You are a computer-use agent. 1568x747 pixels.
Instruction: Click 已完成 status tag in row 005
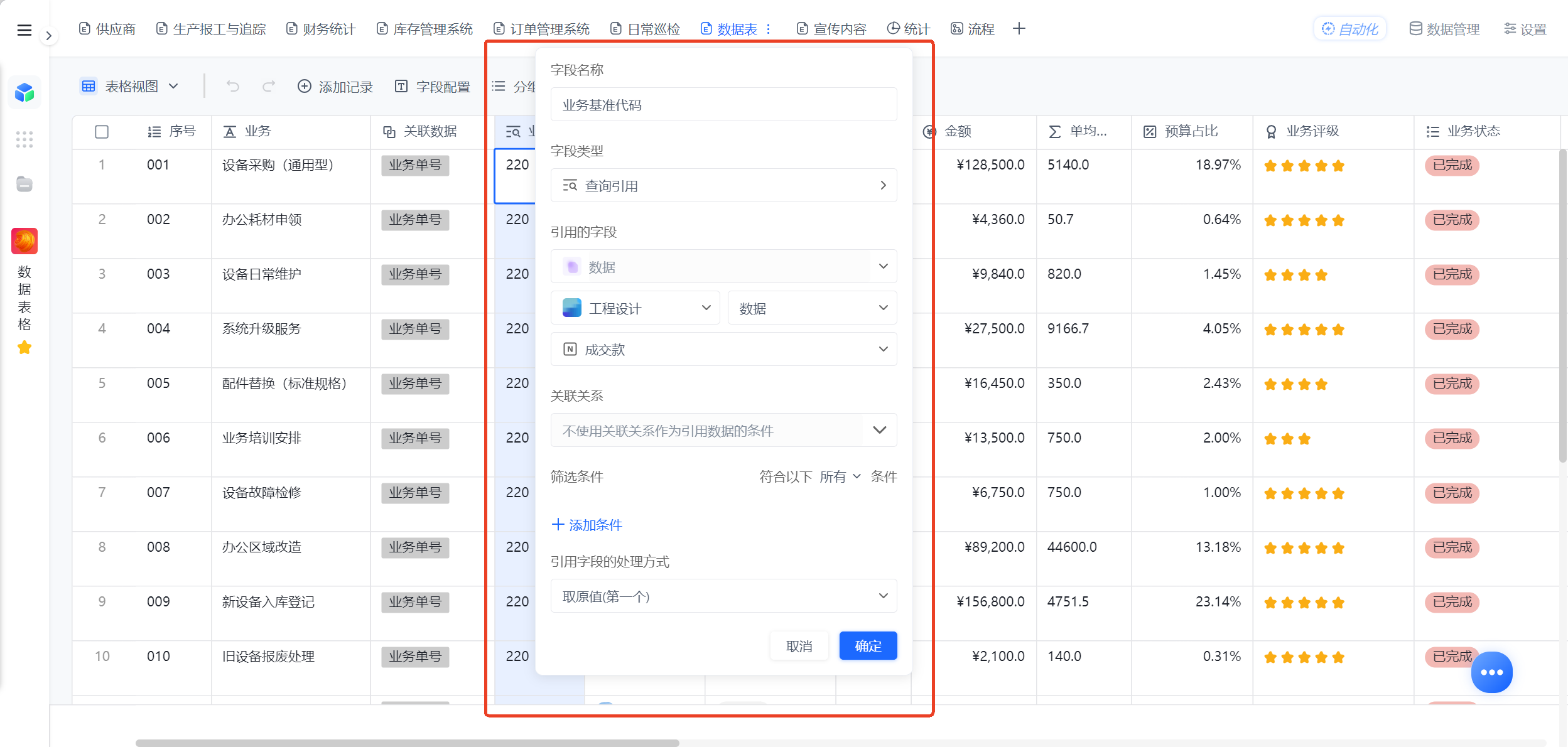(x=1452, y=384)
